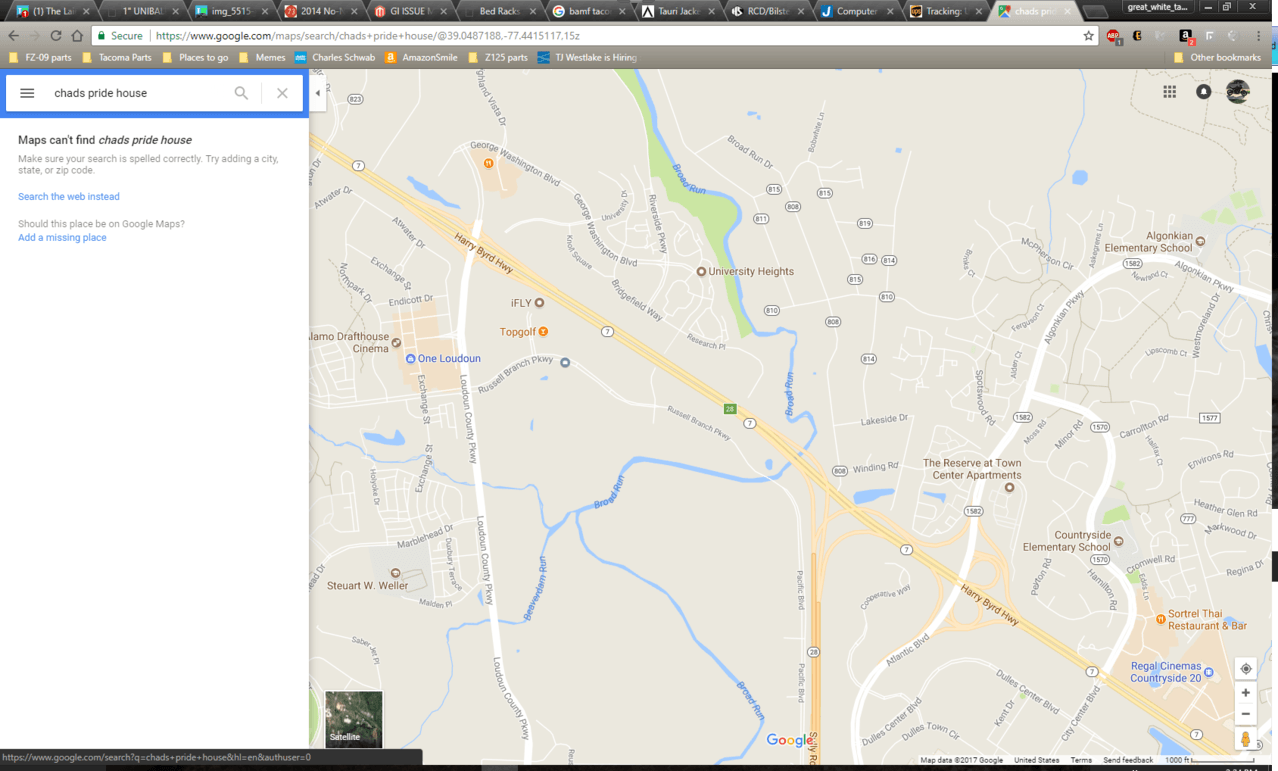The width and height of the screenshot is (1278, 771).
Task: Click the Regal Cinemas Countryside 20 marker
Action: pyautogui.click(x=1208, y=672)
